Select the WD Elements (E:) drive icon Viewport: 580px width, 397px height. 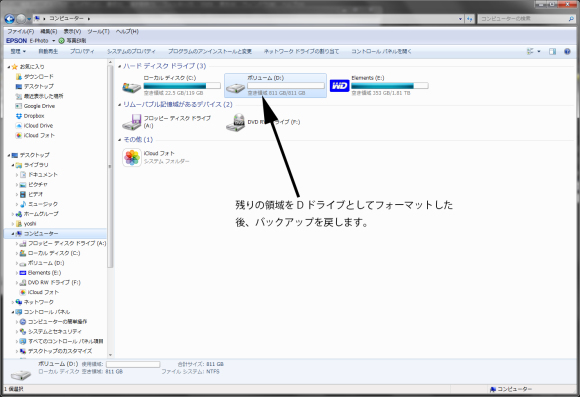(x=339, y=86)
